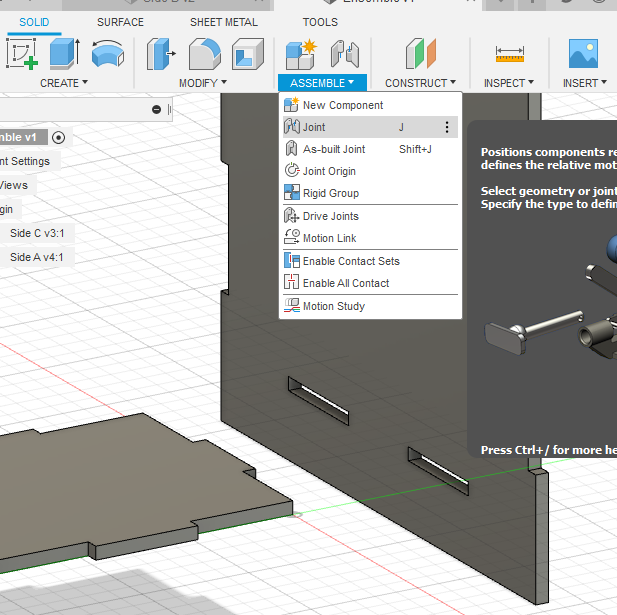Image resolution: width=617 pixels, height=615 pixels.
Task: Select Side C v3:1 in browser tree
Action: 37,233
